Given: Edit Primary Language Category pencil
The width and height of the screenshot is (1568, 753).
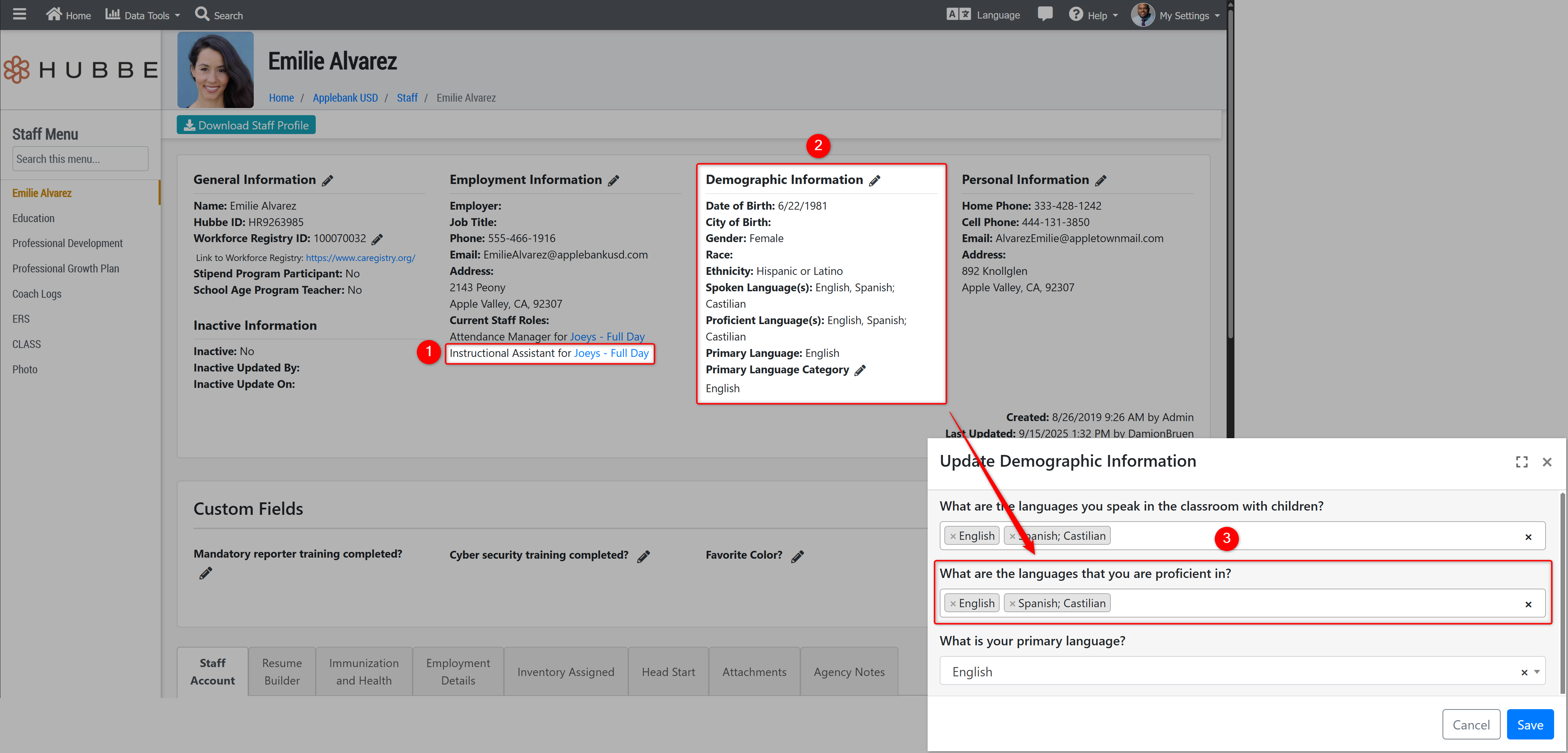Looking at the screenshot, I should coord(860,370).
